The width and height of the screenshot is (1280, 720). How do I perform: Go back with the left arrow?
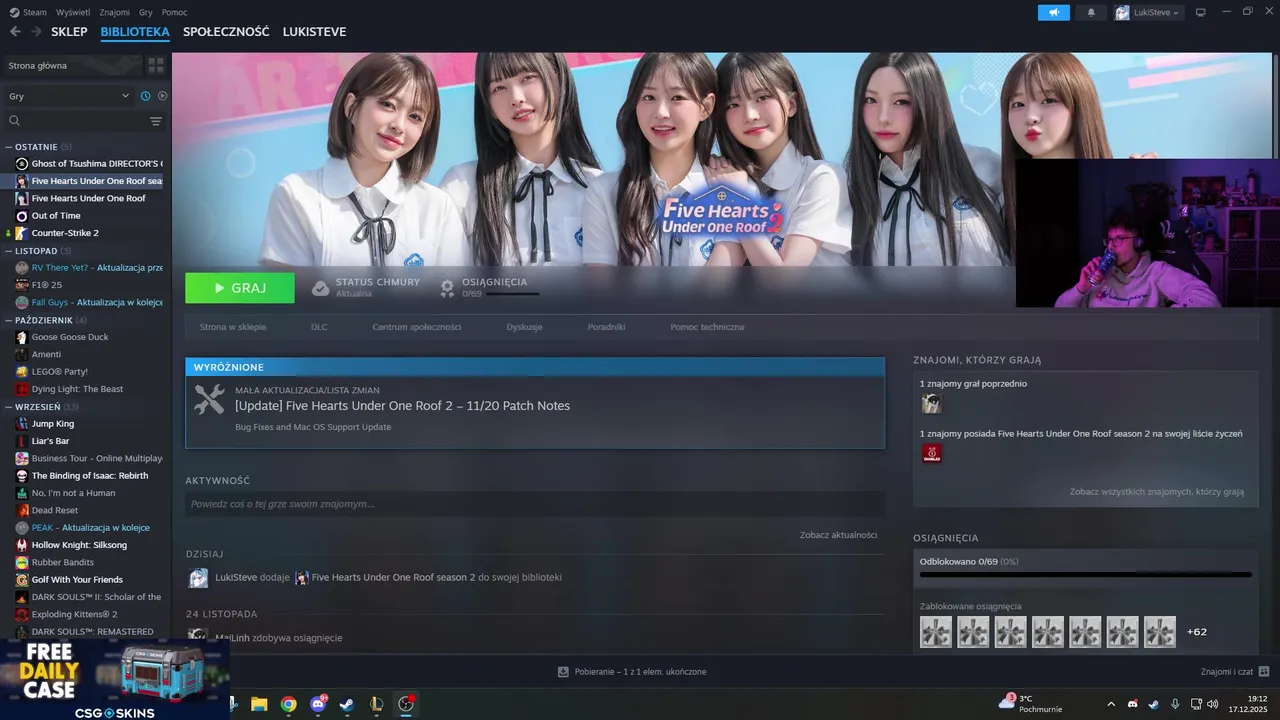tap(15, 32)
